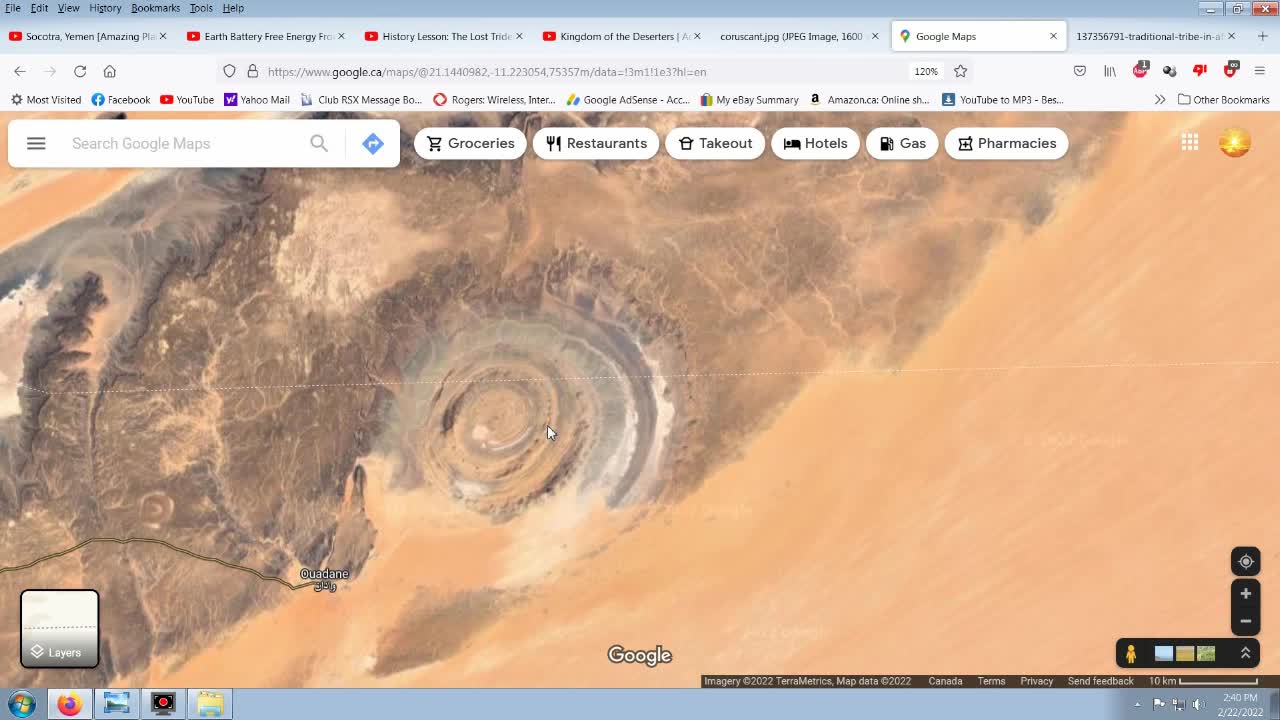Viewport: 1280px width, 720px height.
Task: Reload the current page
Action: tap(80, 71)
